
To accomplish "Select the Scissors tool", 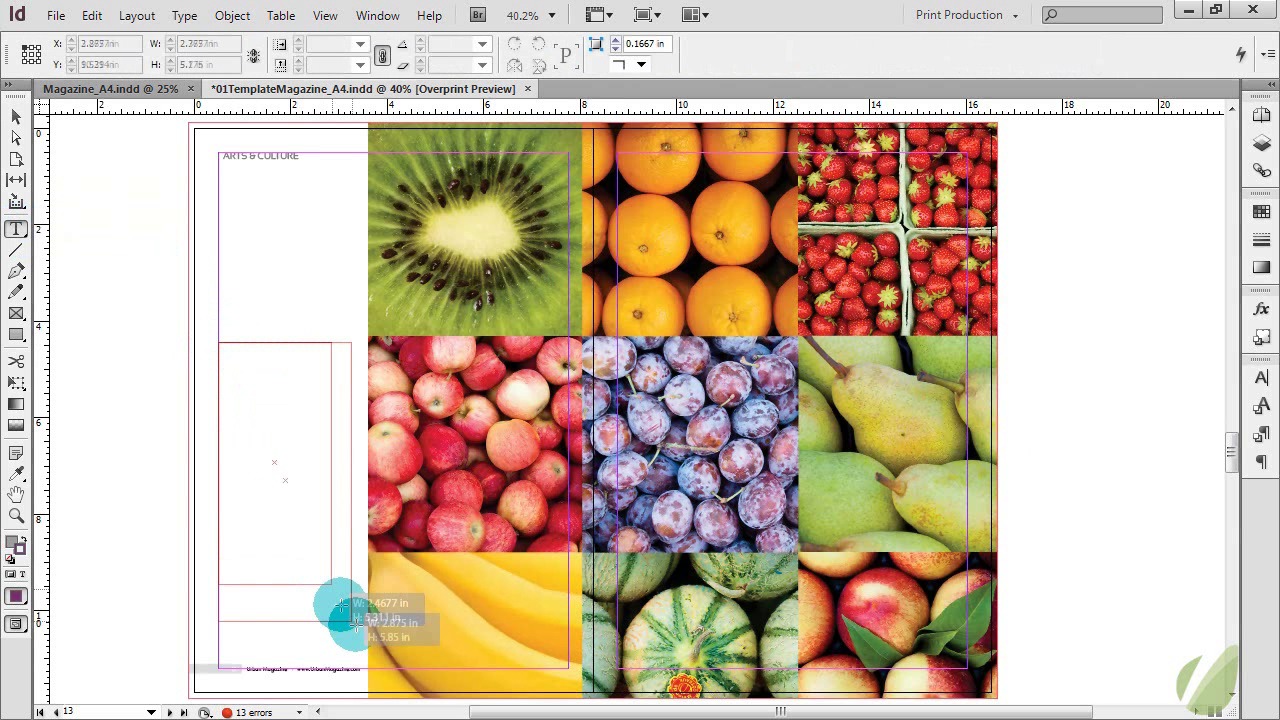I will (16, 361).
